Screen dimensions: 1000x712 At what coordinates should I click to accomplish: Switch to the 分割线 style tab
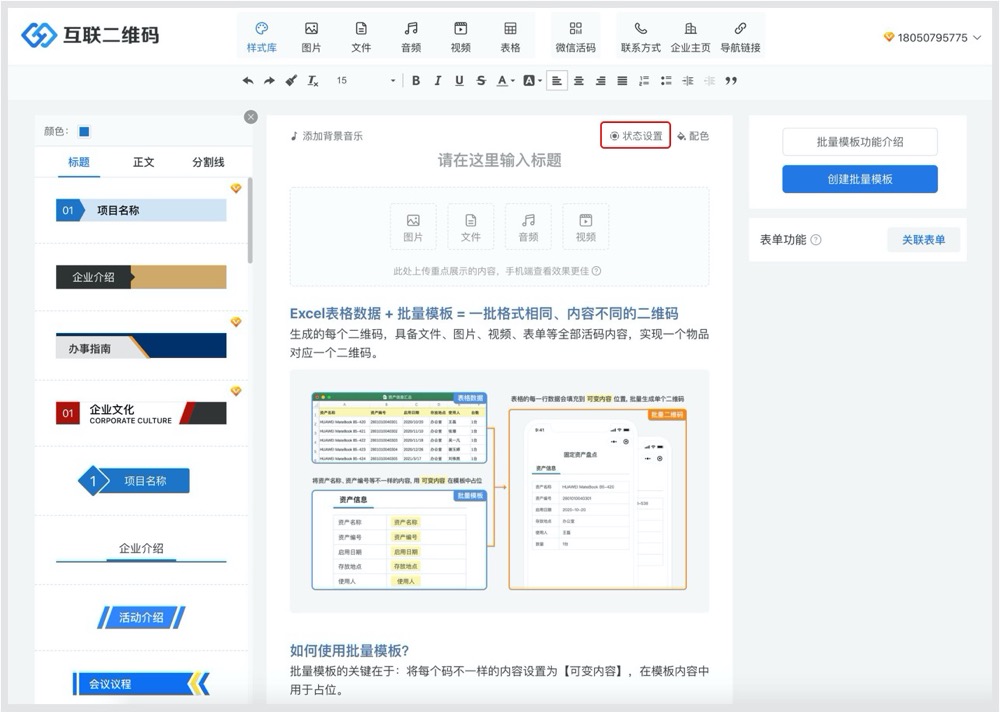click(209, 162)
